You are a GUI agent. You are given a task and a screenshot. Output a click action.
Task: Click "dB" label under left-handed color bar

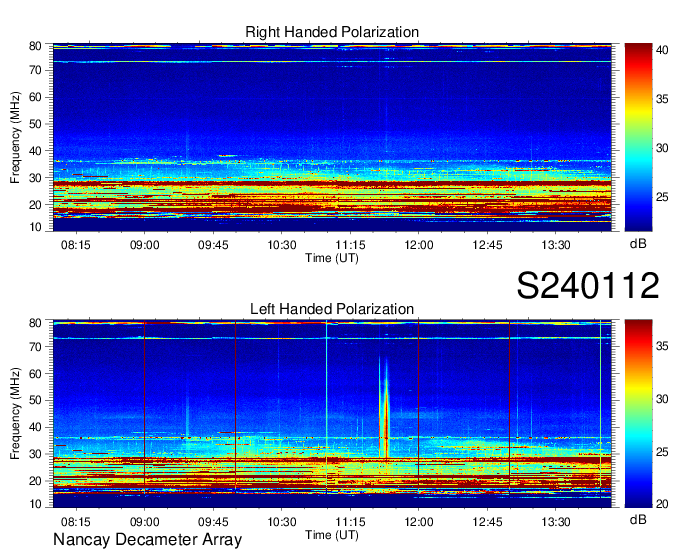638,519
